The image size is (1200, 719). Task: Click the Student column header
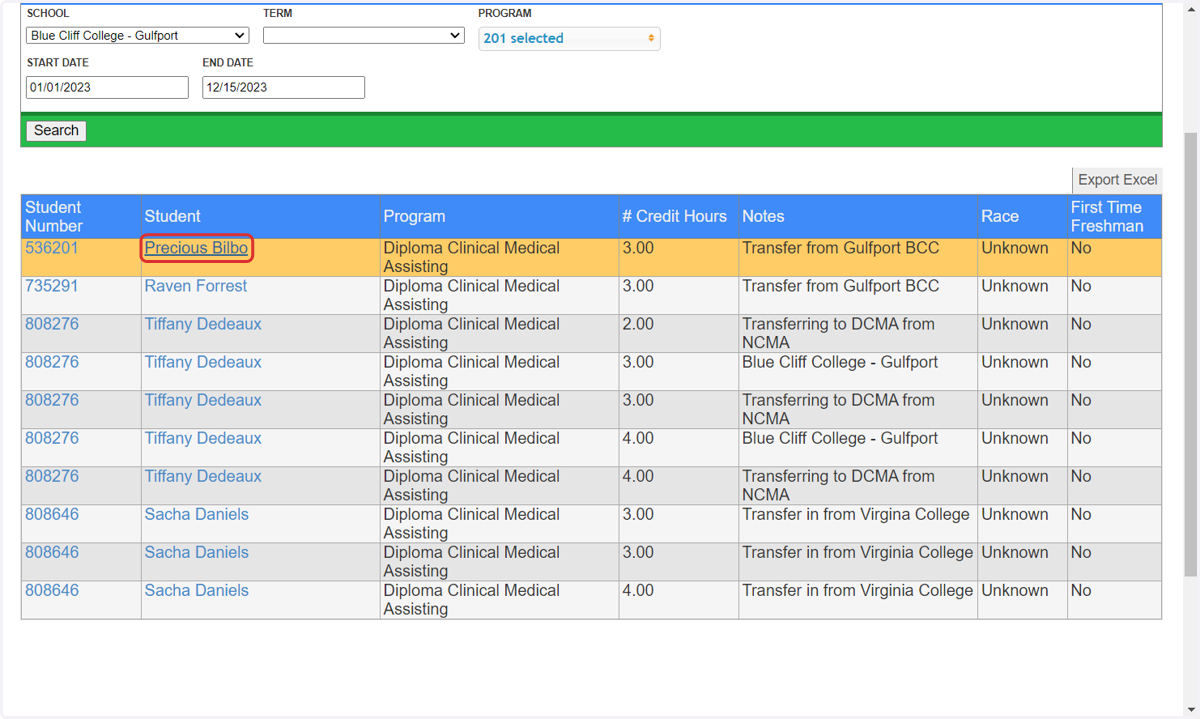coord(260,216)
